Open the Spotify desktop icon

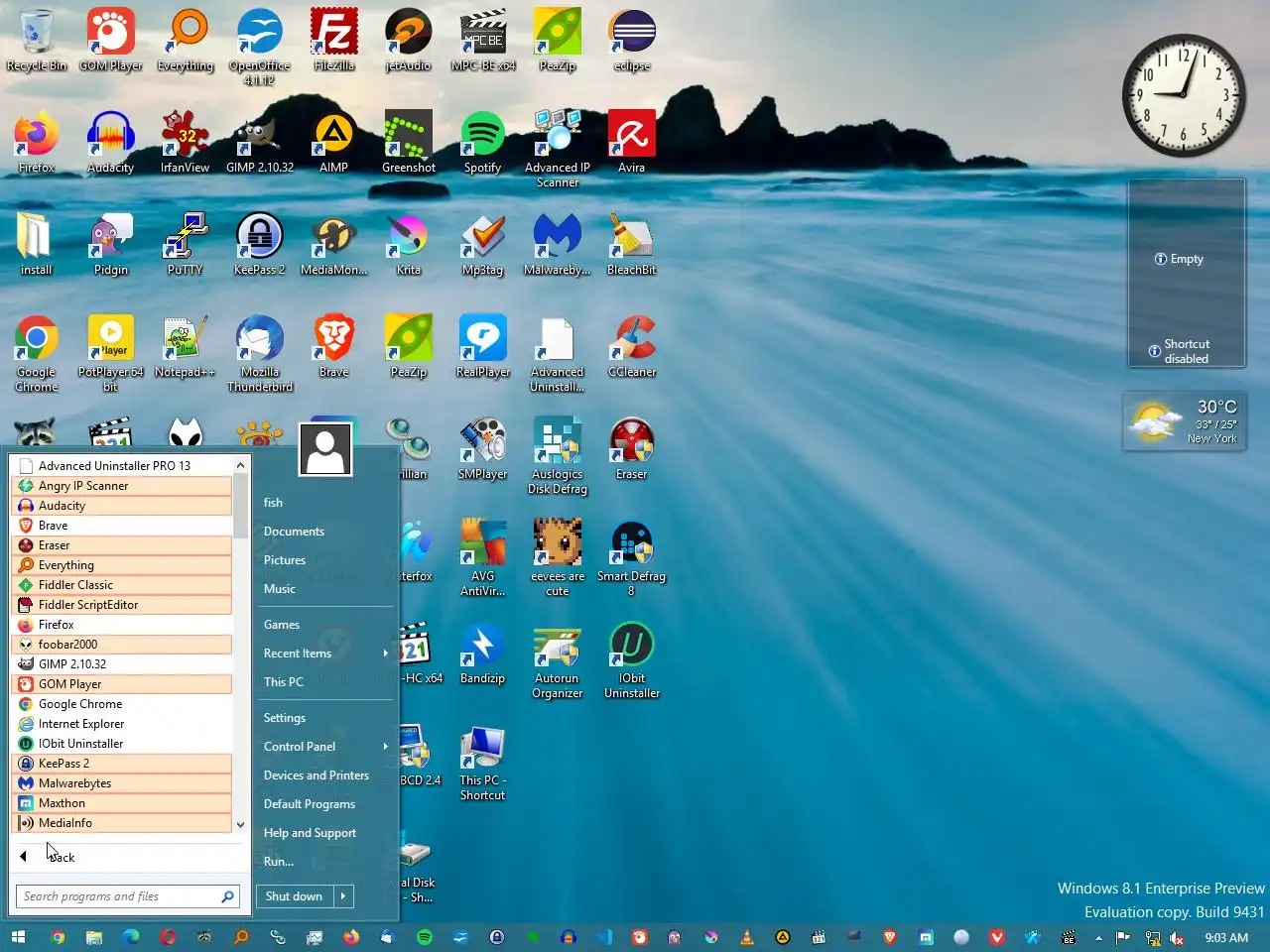click(483, 142)
